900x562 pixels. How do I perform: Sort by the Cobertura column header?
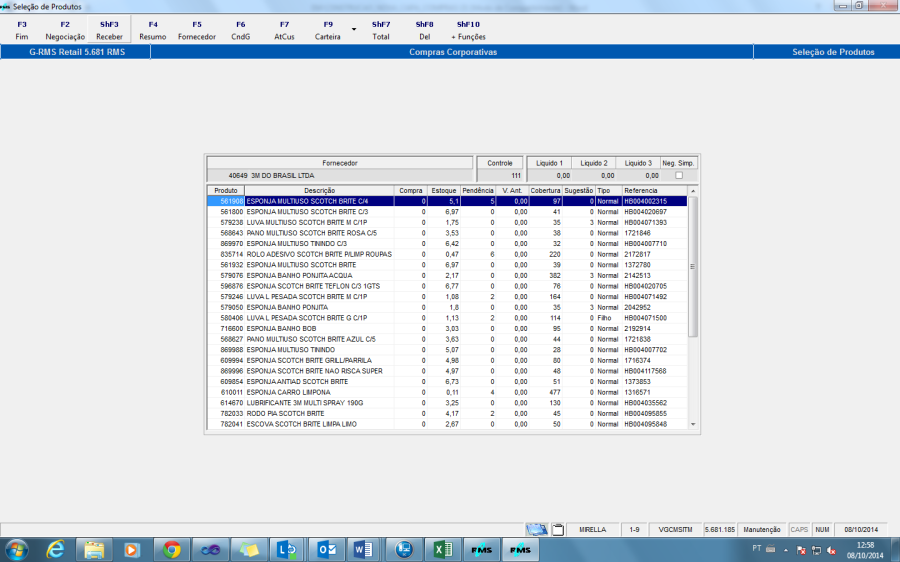545,190
